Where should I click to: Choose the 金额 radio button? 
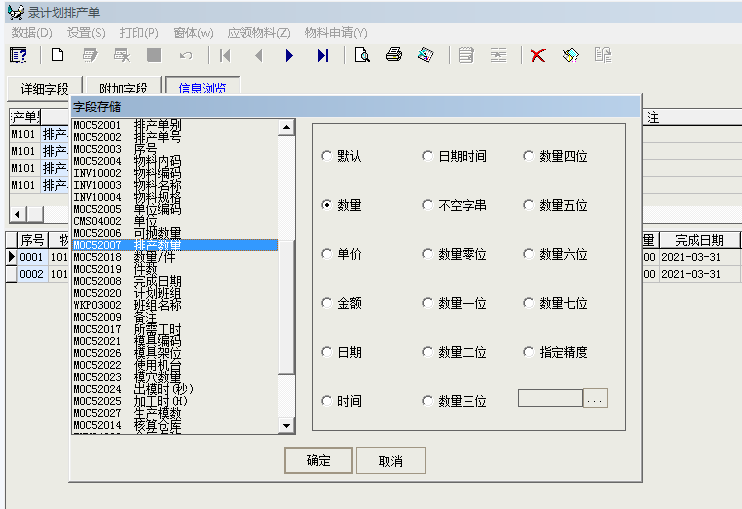327,303
